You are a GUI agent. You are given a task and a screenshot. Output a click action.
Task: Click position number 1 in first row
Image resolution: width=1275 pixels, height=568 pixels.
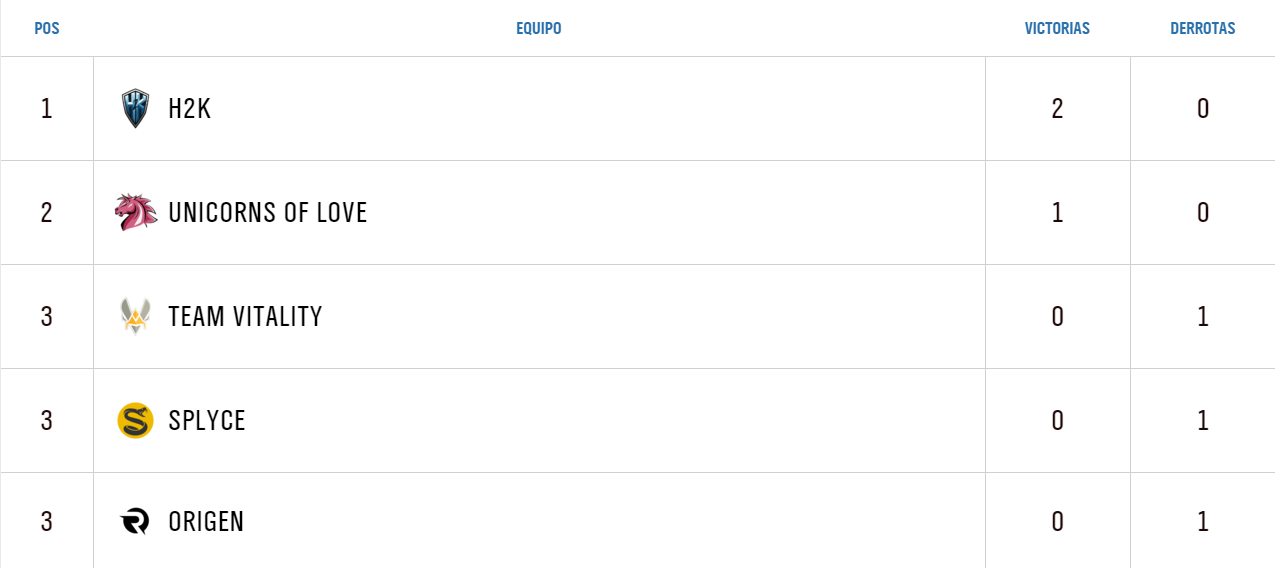point(47,108)
